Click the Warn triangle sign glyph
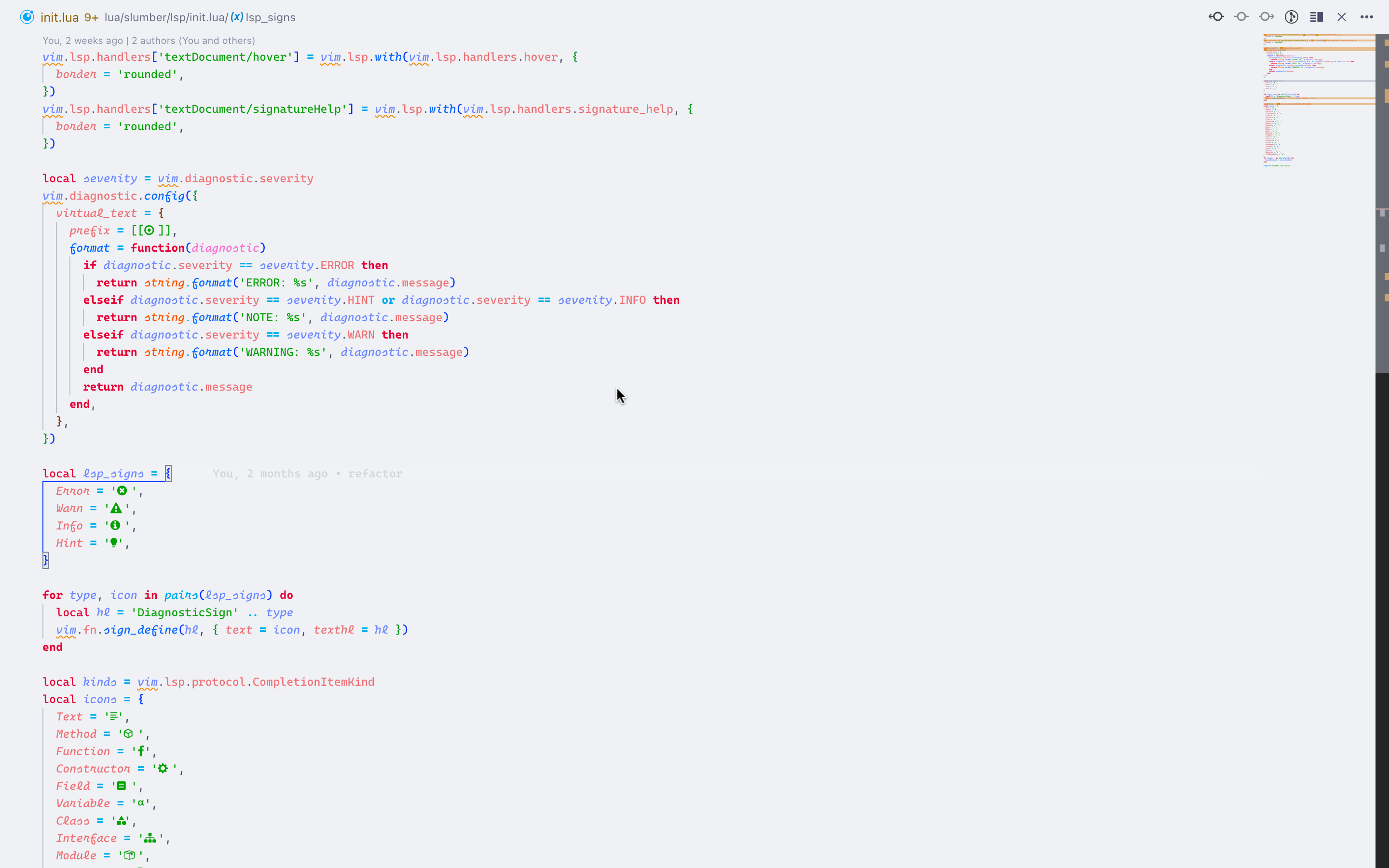The height and width of the screenshot is (868, 1389). click(x=116, y=508)
